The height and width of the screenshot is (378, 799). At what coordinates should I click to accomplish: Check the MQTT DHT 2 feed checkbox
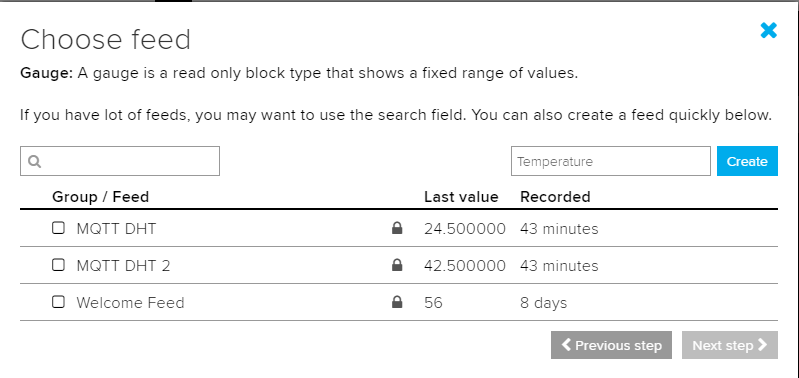tap(59, 265)
